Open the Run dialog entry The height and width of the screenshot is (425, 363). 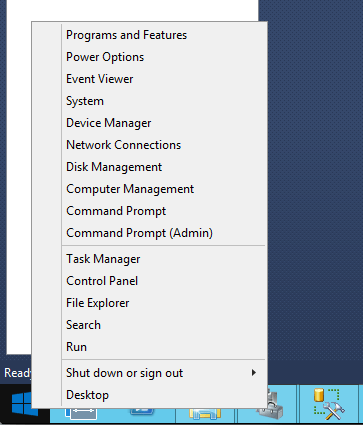tap(76, 347)
